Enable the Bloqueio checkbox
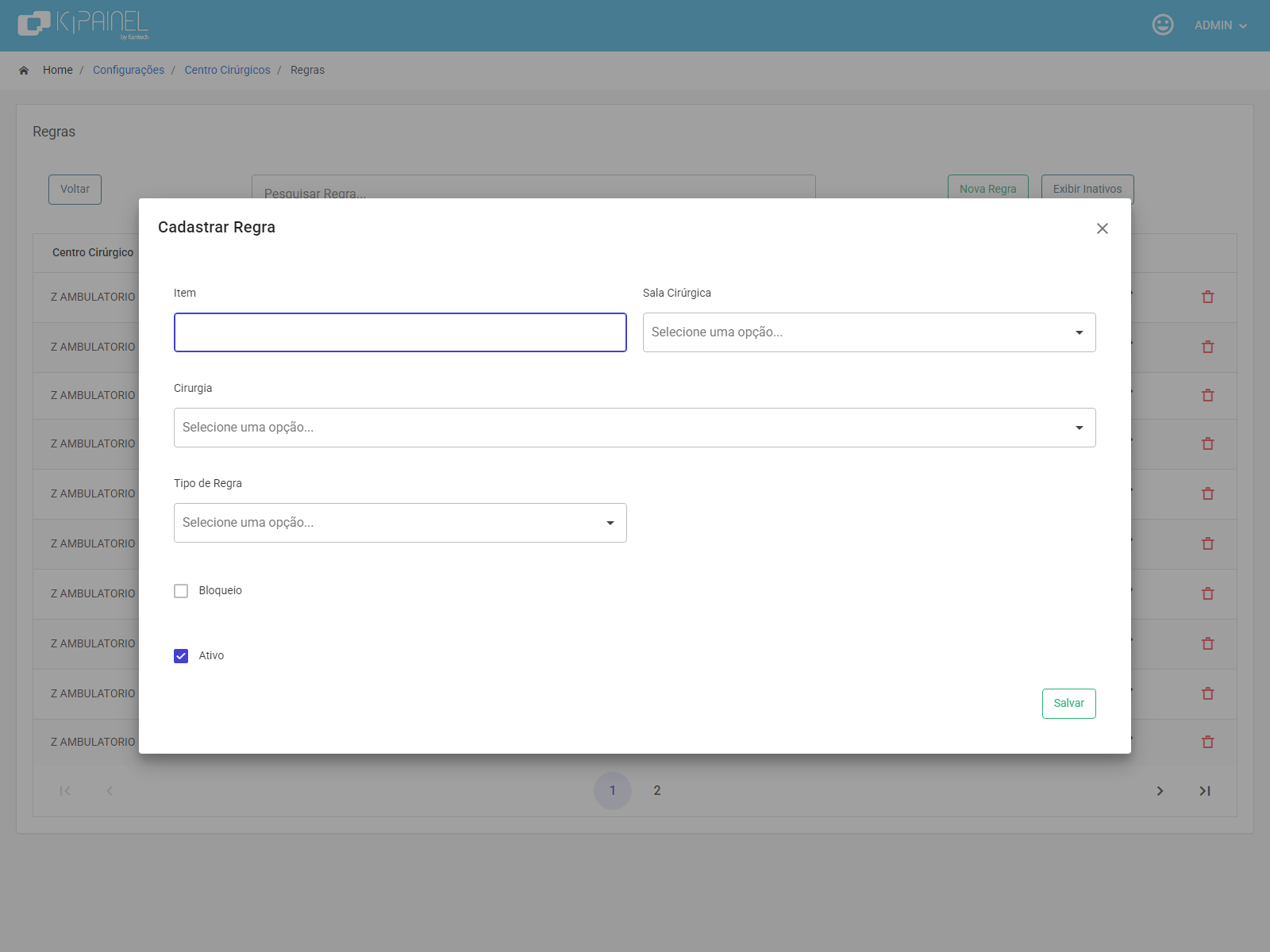The image size is (1270, 952). 181,591
